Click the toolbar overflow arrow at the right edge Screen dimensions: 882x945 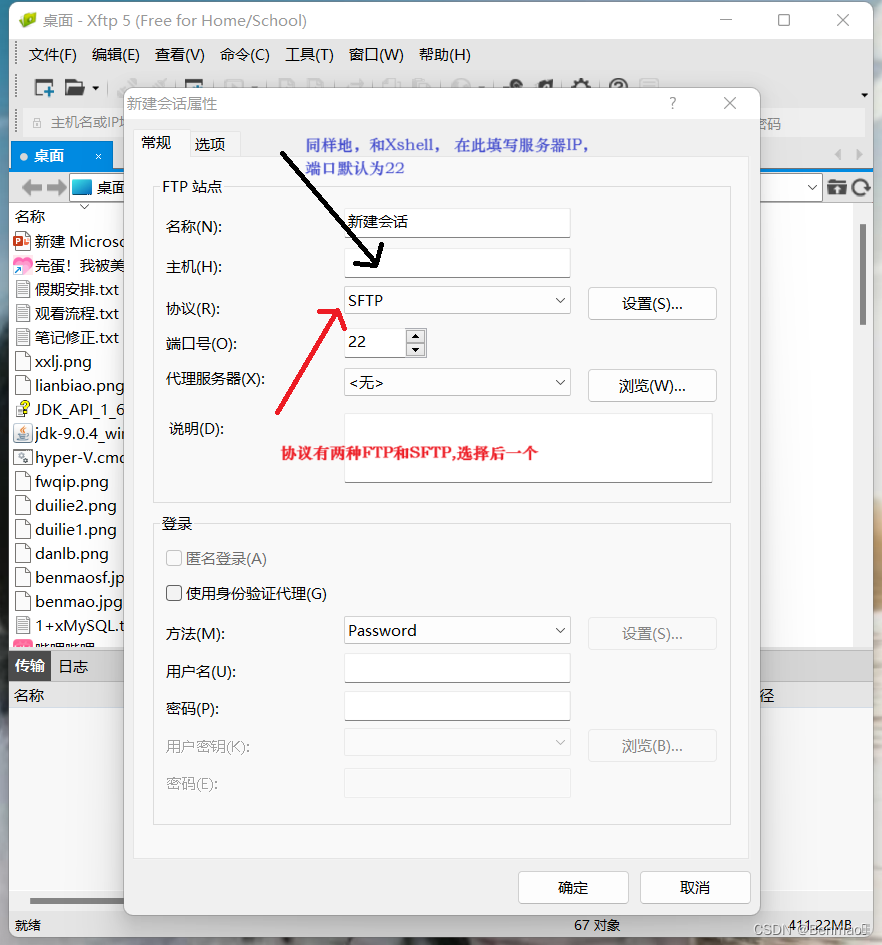coord(865,95)
